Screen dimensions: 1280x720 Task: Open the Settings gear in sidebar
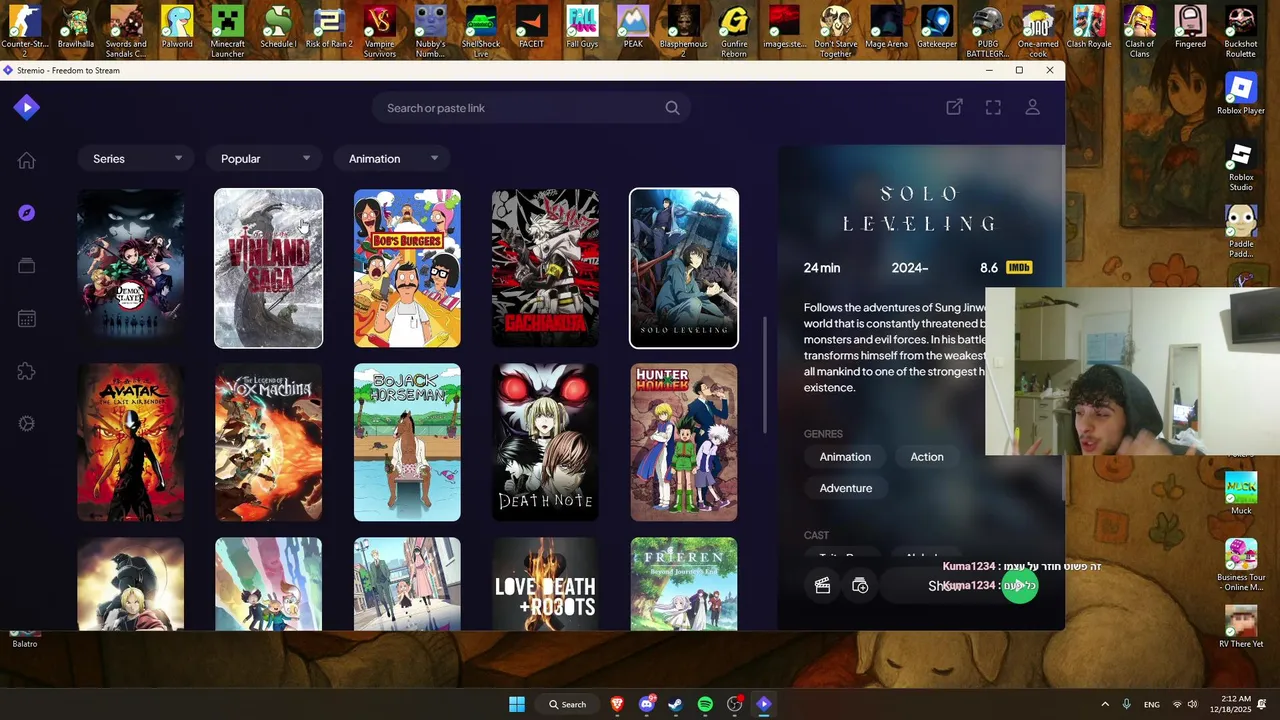[x=27, y=423]
